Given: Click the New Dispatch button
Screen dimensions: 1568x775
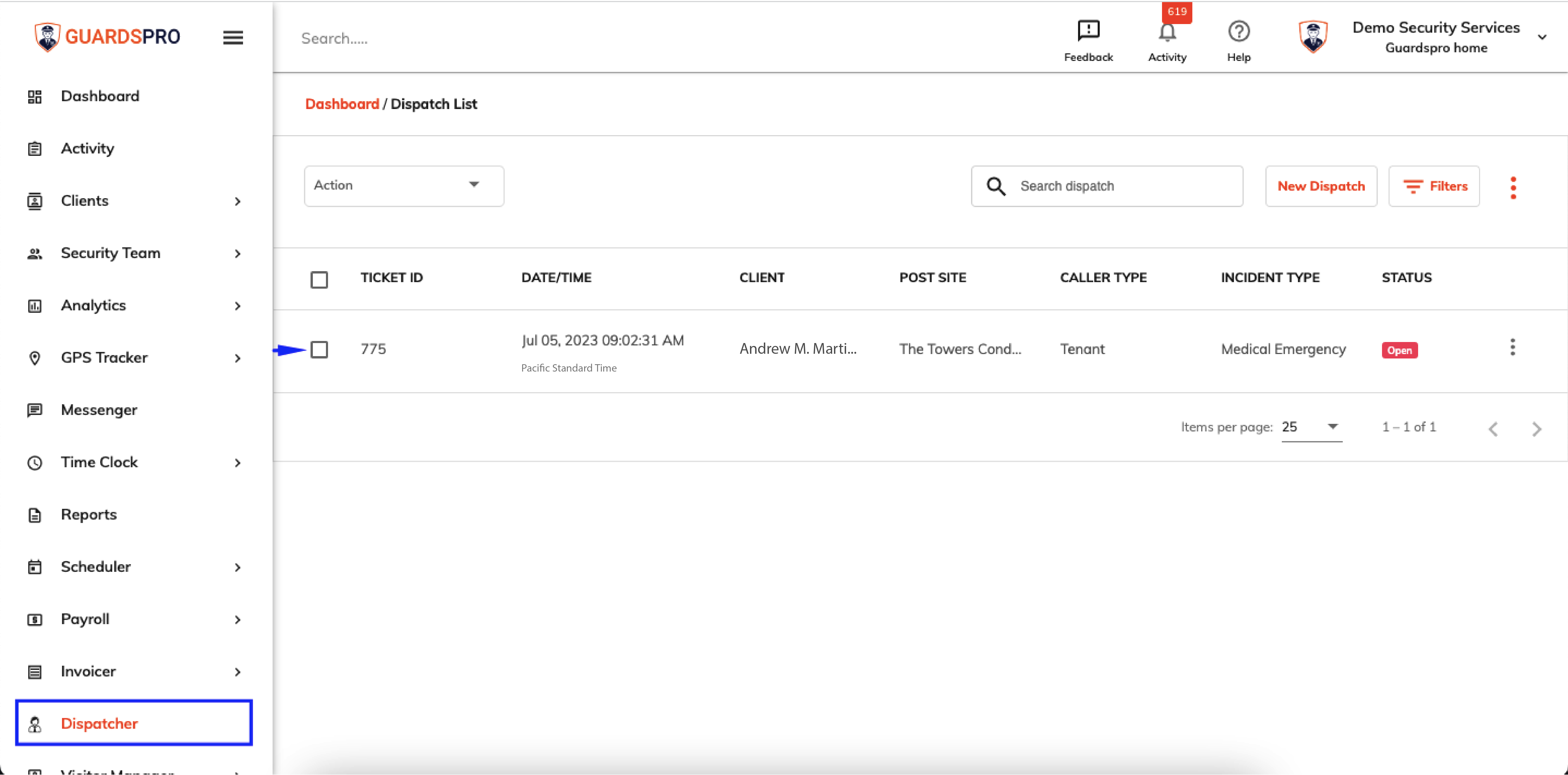Looking at the screenshot, I should [x=1321, y=186].
